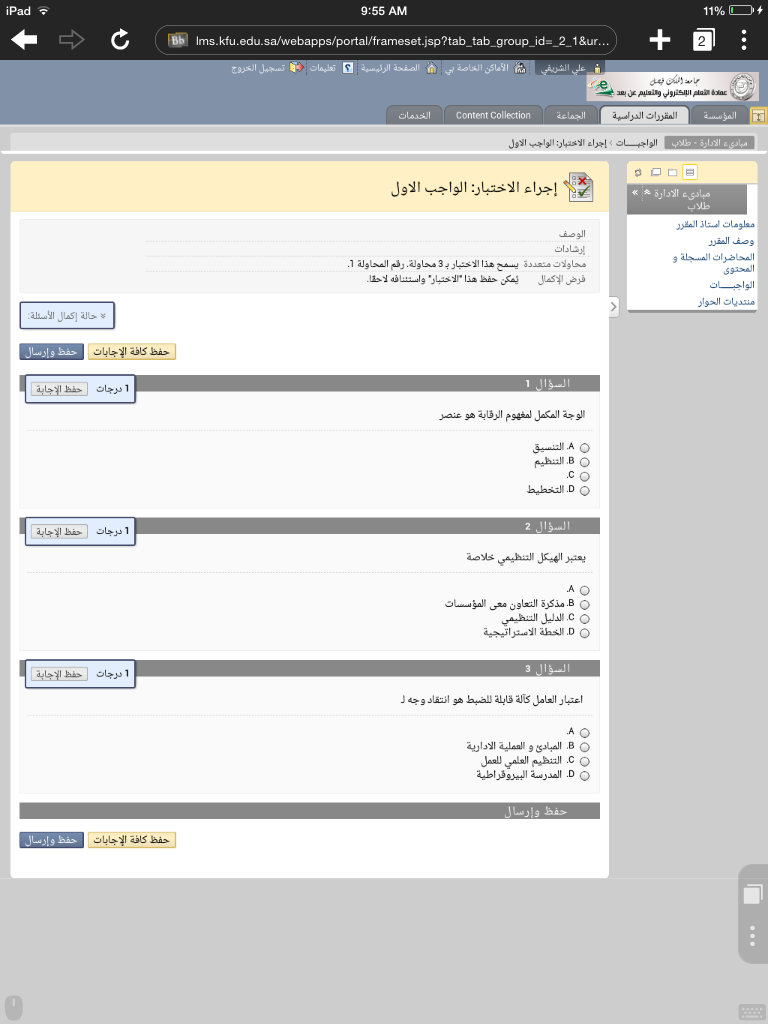Tap the browser back arrow

click(24, 40)
